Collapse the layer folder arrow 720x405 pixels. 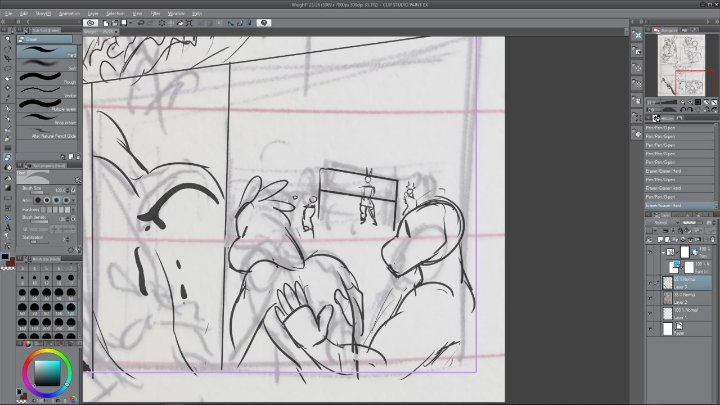coord(663,252)
